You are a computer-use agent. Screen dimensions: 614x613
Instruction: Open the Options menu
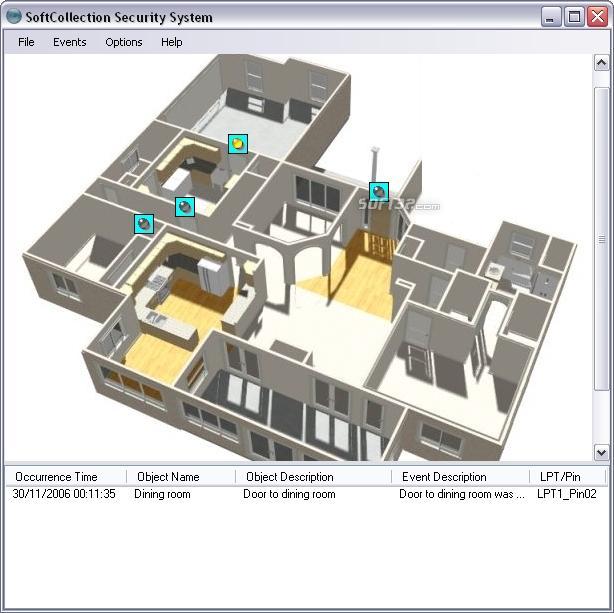tap(124, 42)
